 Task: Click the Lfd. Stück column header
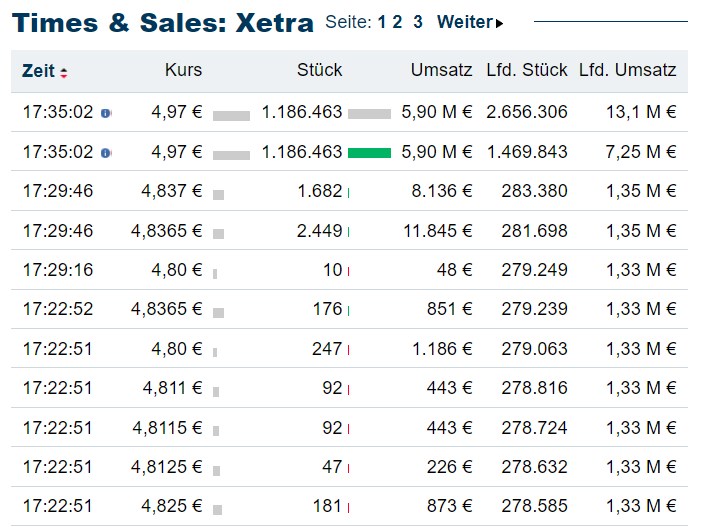527,70
